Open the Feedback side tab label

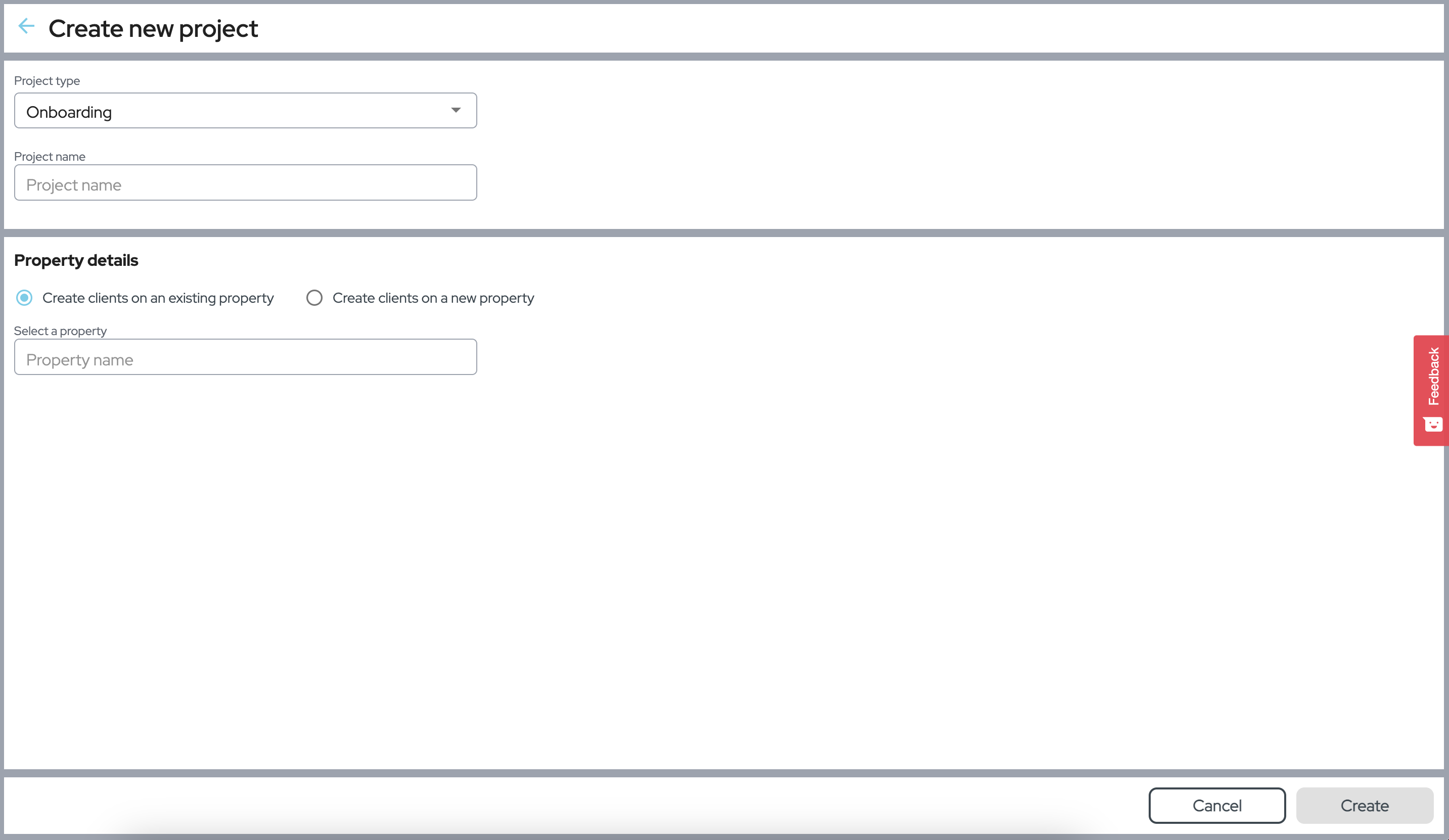[1433, 376]
